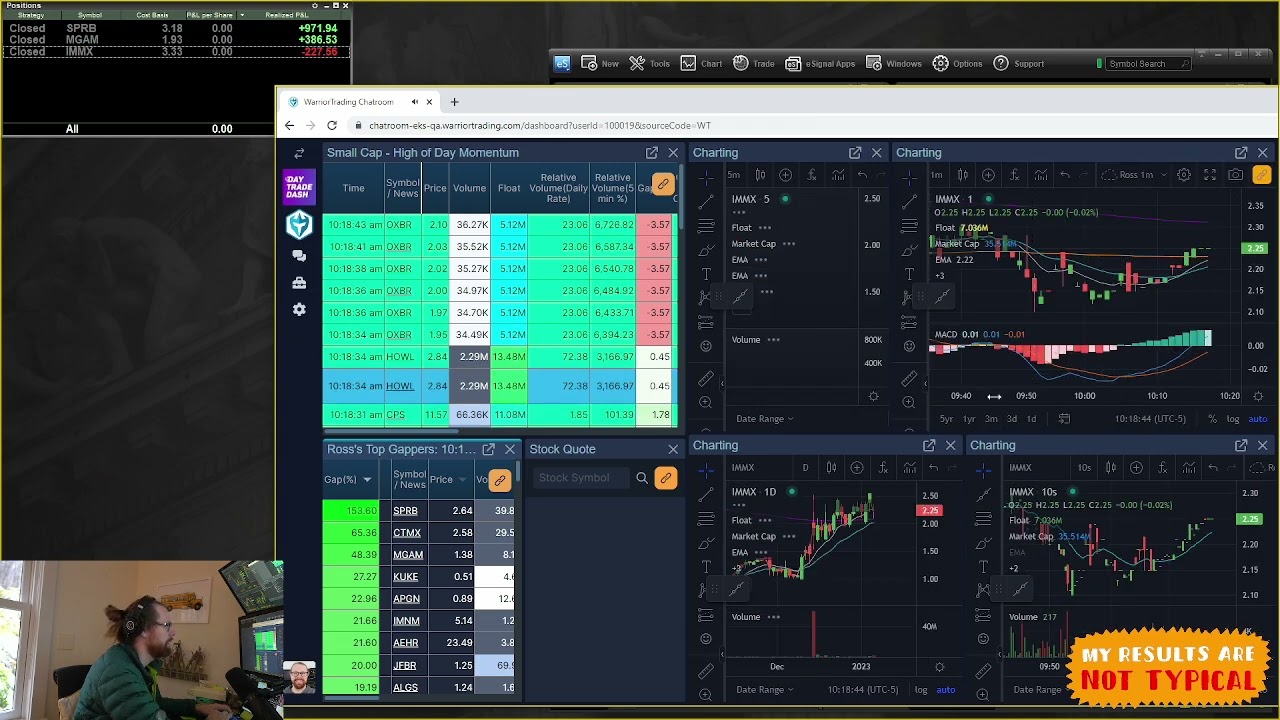This screenshot has height=720, width=1280.
Task: Change the 1m interval on the IMMX chart
Action: point(936,175)
